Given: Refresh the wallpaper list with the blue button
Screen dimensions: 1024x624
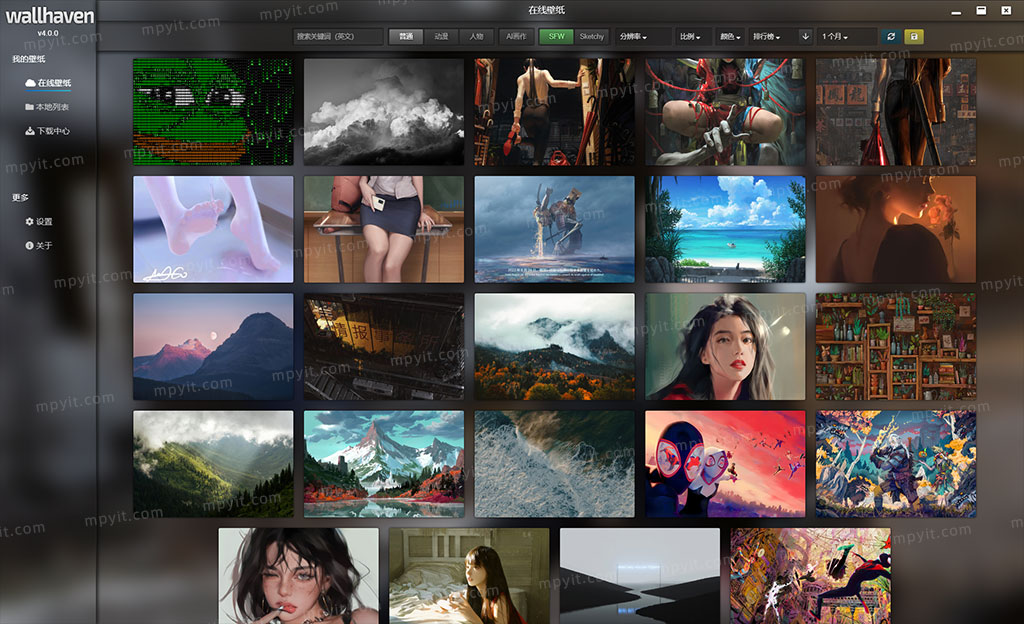Looking at the screenshot, I should pos(891,37).
